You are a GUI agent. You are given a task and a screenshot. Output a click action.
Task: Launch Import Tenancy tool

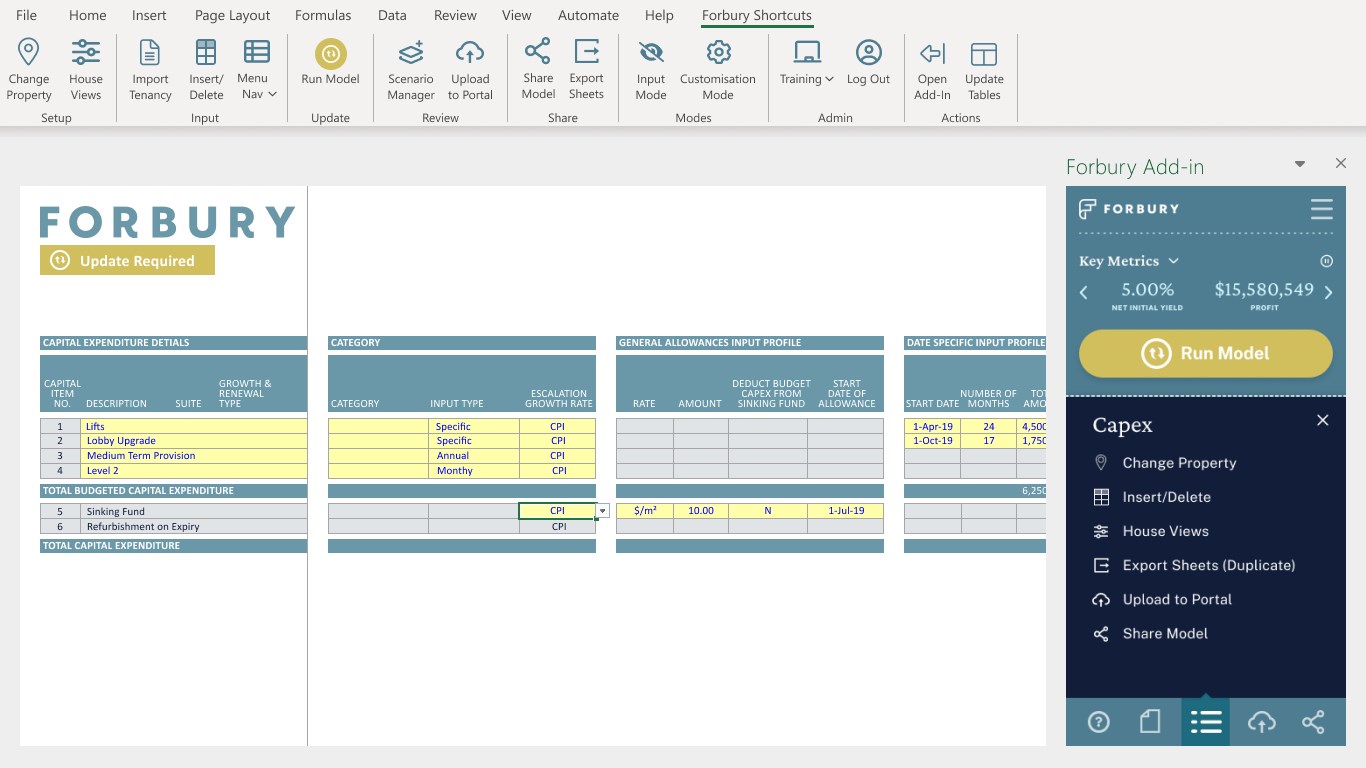(x=150, y=69)
